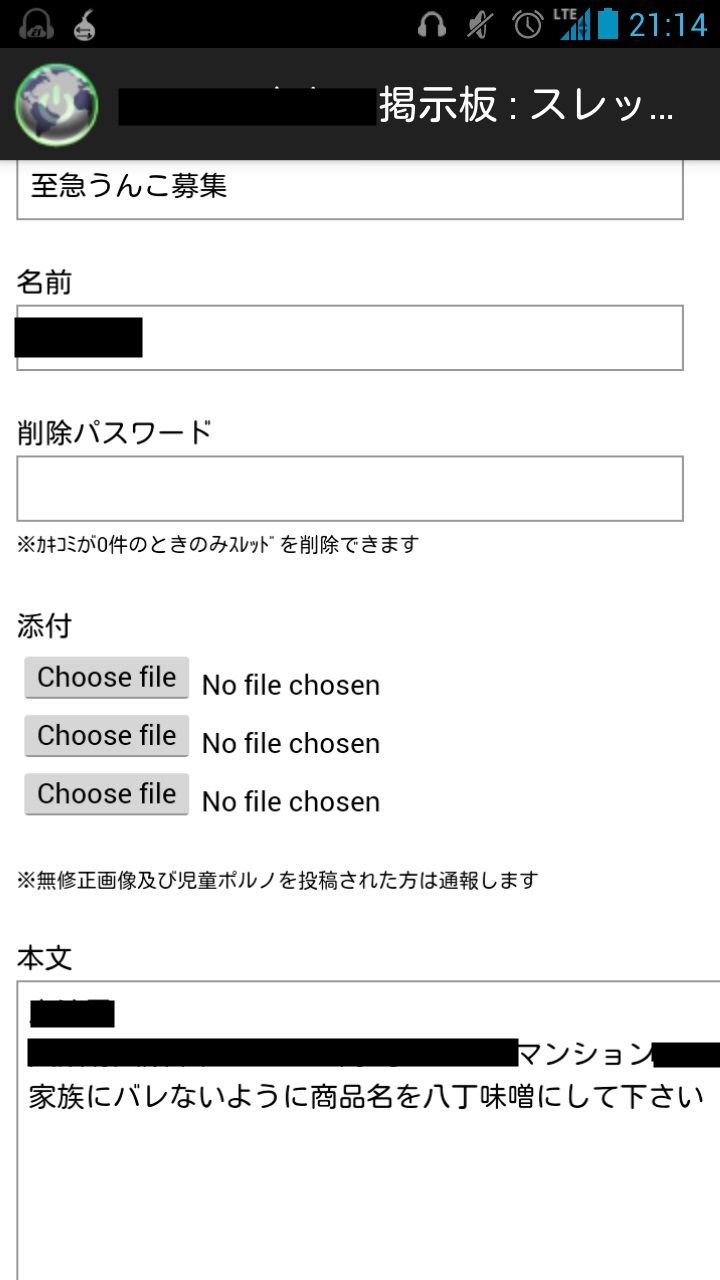Image resolution: width=720 pixels, height=1280 pixels.
Task: Tap the LTE signal strength icon
Action: click(x=573, y=24)
